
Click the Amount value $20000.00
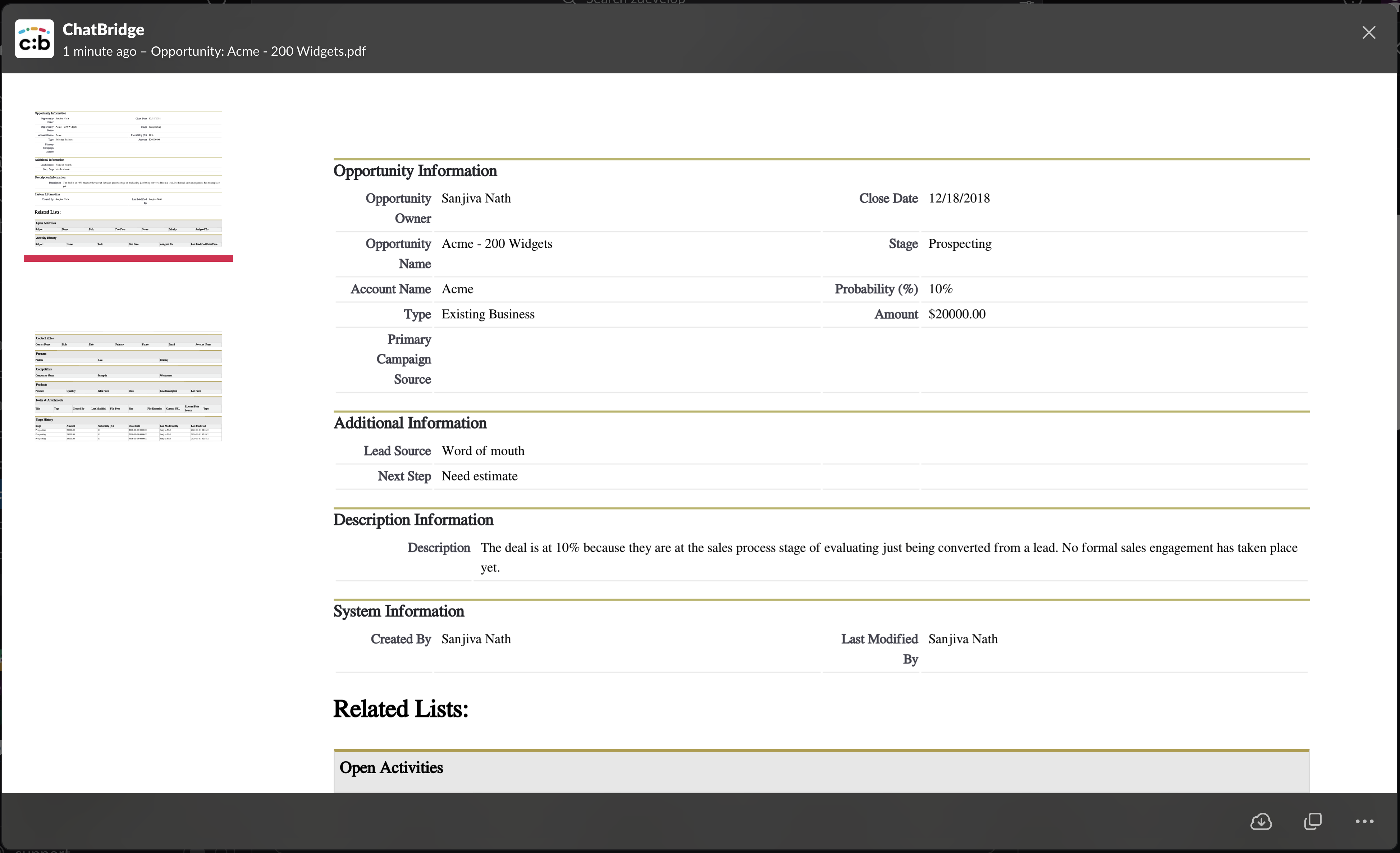(957, 314)
